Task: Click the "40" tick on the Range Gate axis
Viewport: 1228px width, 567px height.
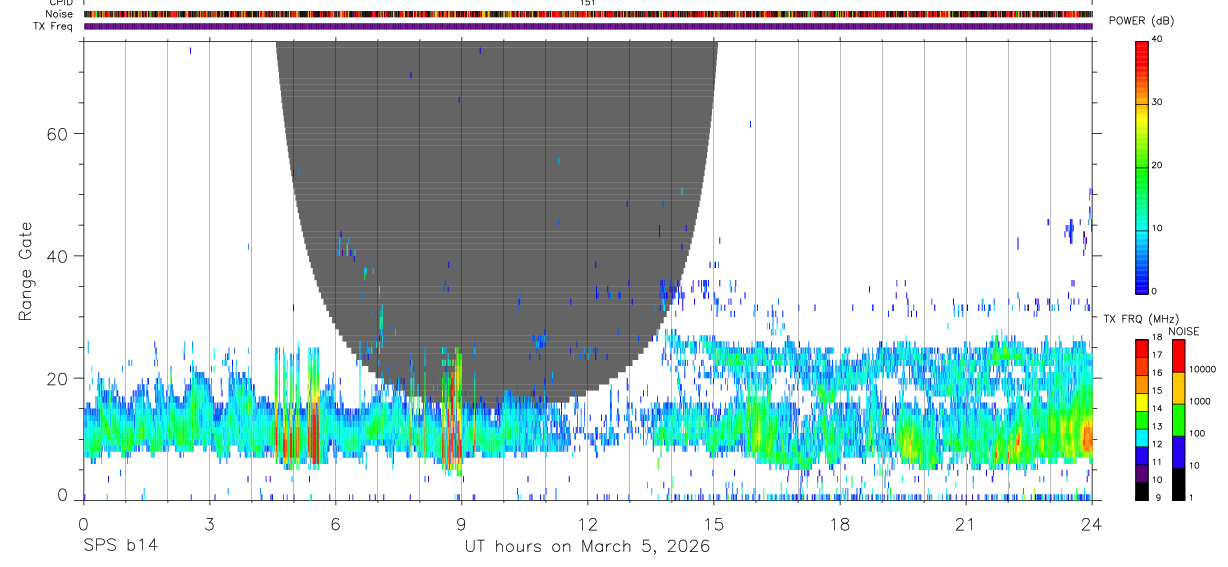Action: [59, 256]
